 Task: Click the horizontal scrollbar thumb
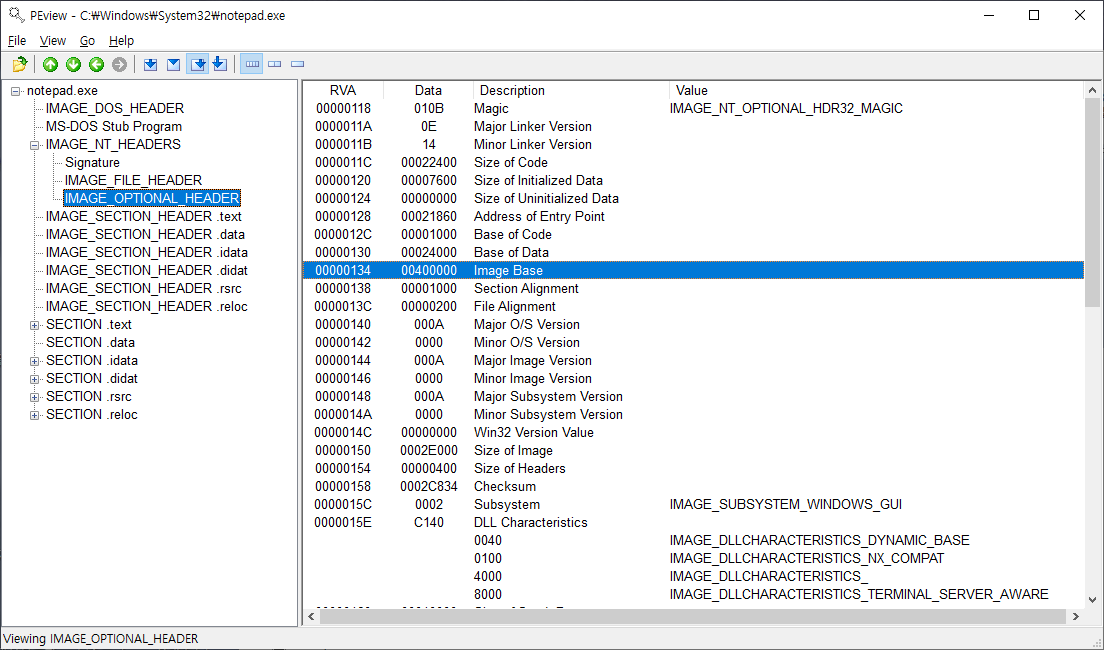click(693, 616)
